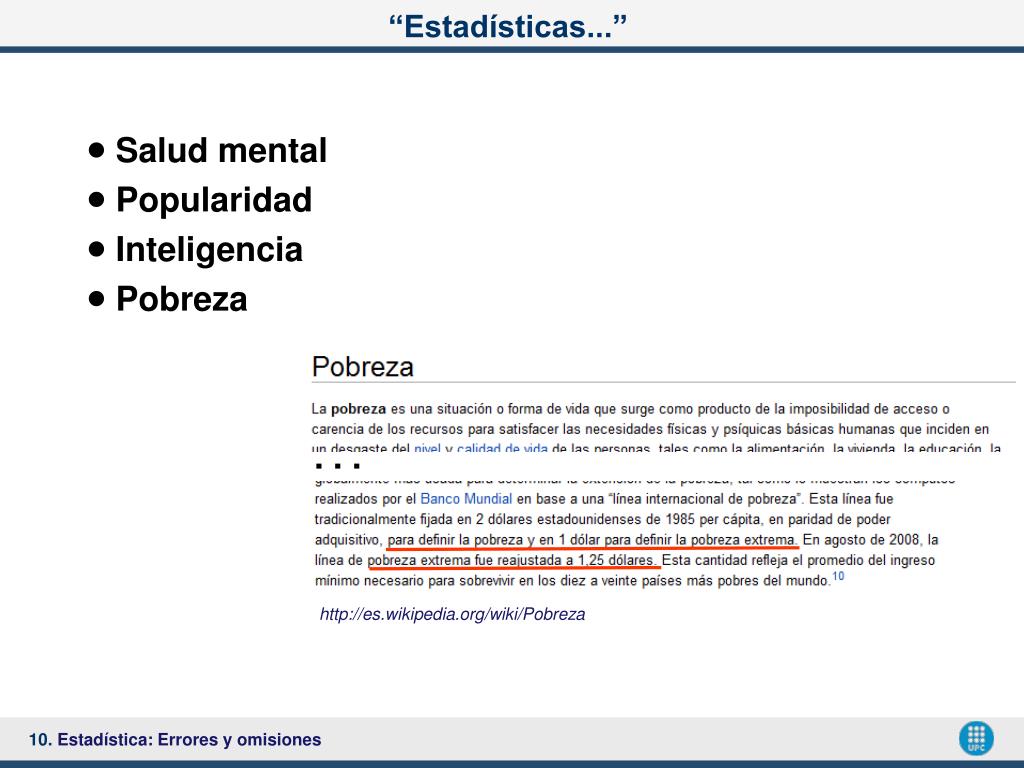Click the Pobreza article heading
The width and height of the screenshot is (1024, 768).
(362, 367)
